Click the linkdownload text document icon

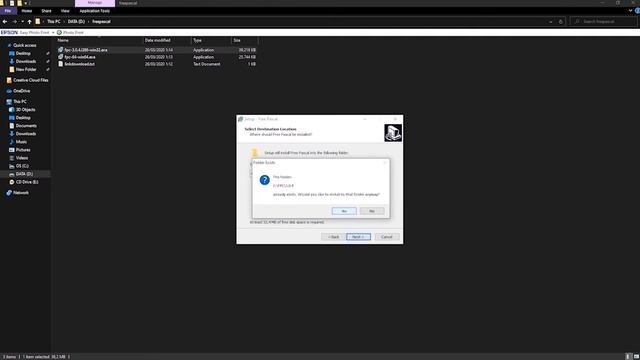click(60, 64)
